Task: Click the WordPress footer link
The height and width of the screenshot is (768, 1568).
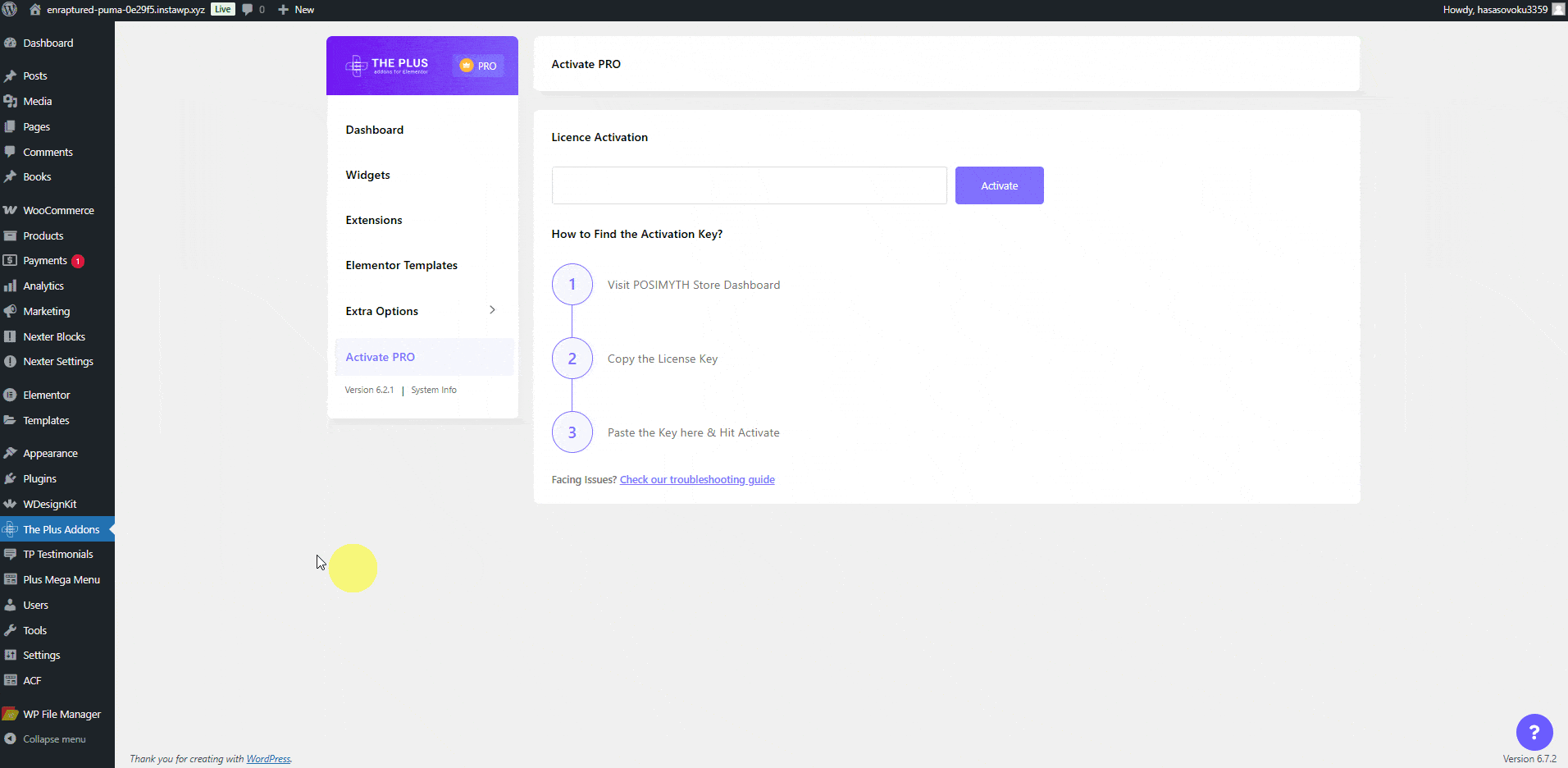Action: [268, 759]
